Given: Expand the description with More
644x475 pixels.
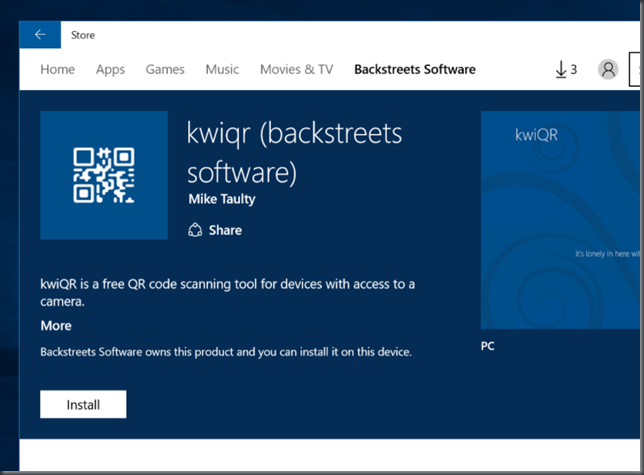Looking at the screenshot, I should [56, 326].
